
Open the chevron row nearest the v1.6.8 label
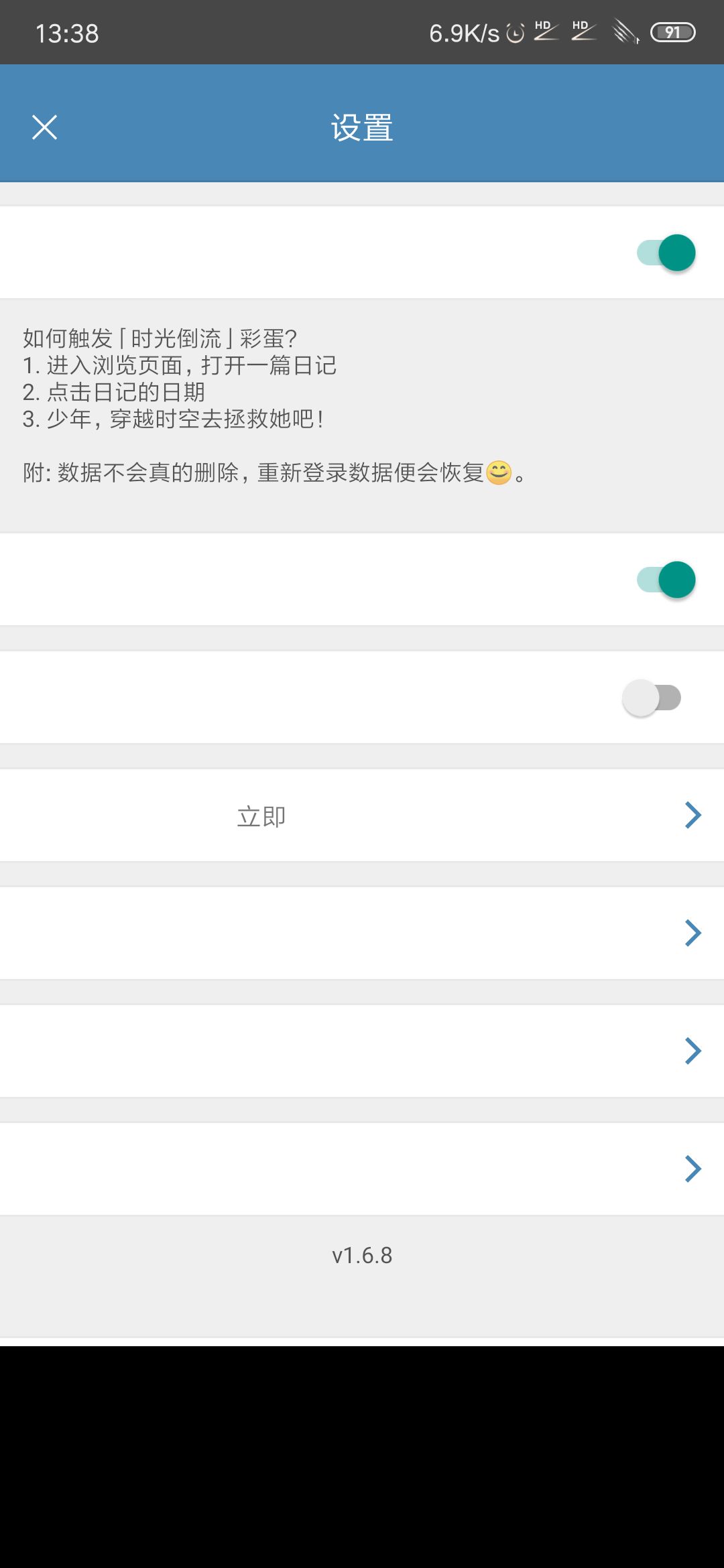[362, 1169]
